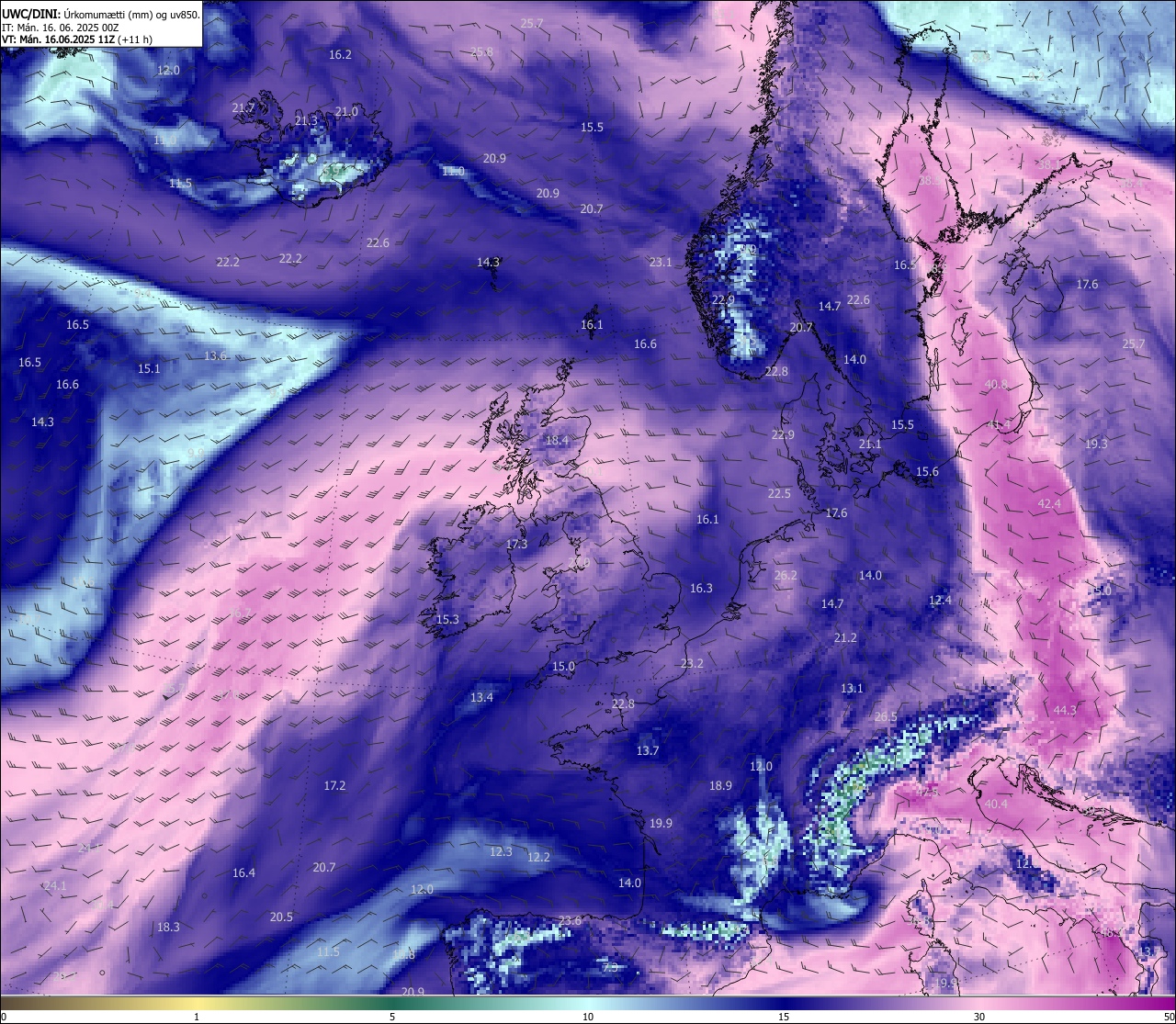Click the 19.9 value label

(661, 824)
